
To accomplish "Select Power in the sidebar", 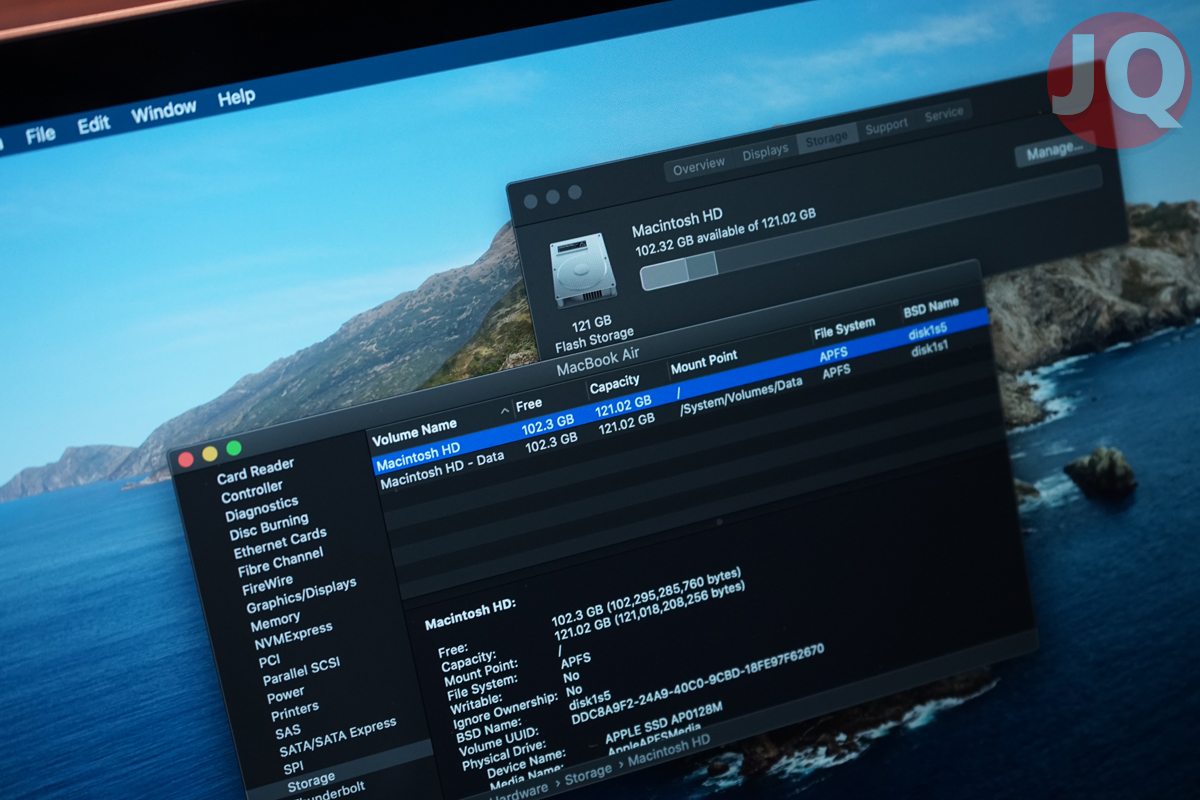I will pyautogui.click(x=286, y=693).
